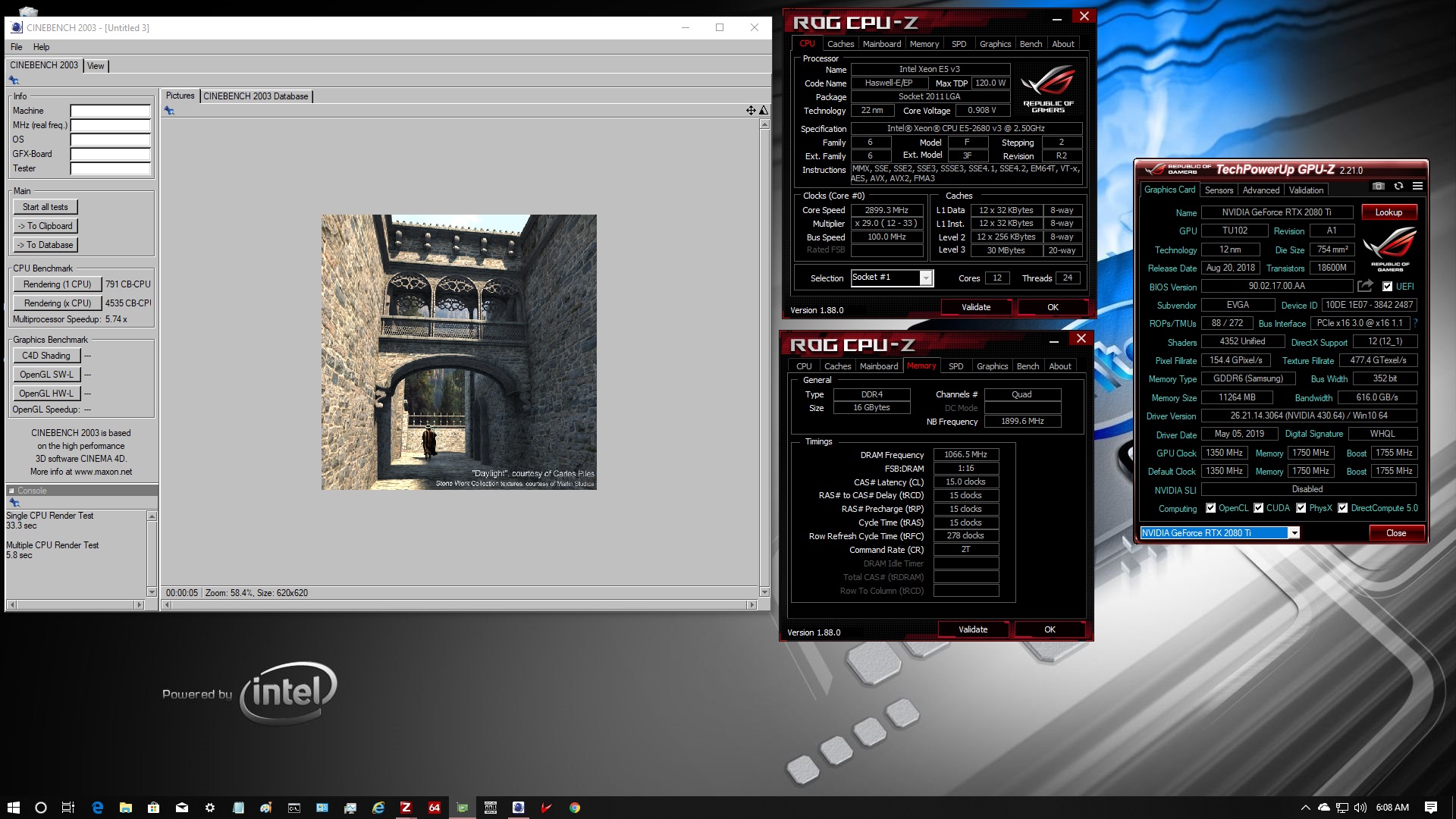Screen dimensions: 1456x819
Task: Open Task View from the taskbar
Action: point(68,808)
